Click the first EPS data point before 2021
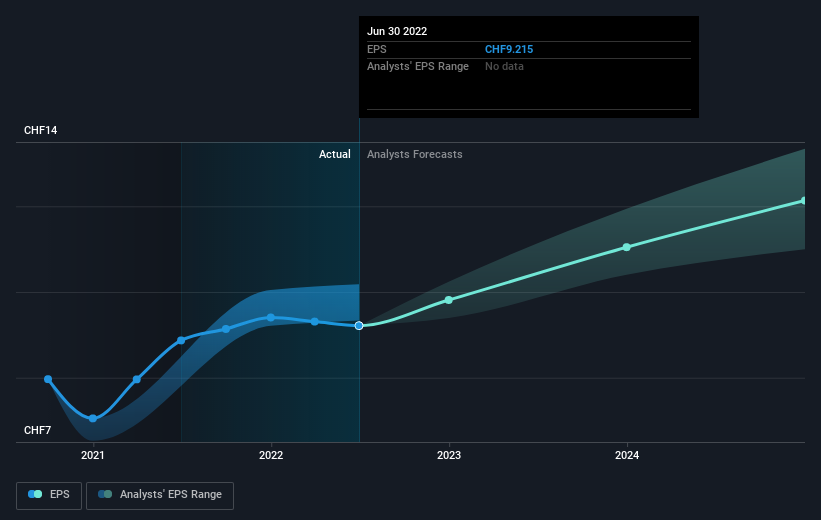Screen dimensions: 821x520 (48, 379)
